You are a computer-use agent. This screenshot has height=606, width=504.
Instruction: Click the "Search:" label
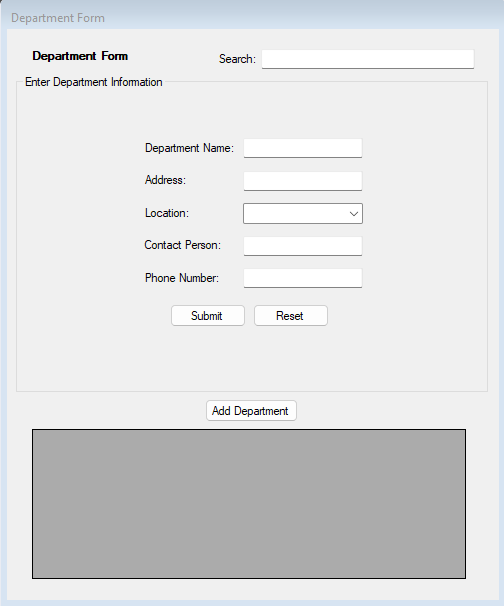pos(237,59)
